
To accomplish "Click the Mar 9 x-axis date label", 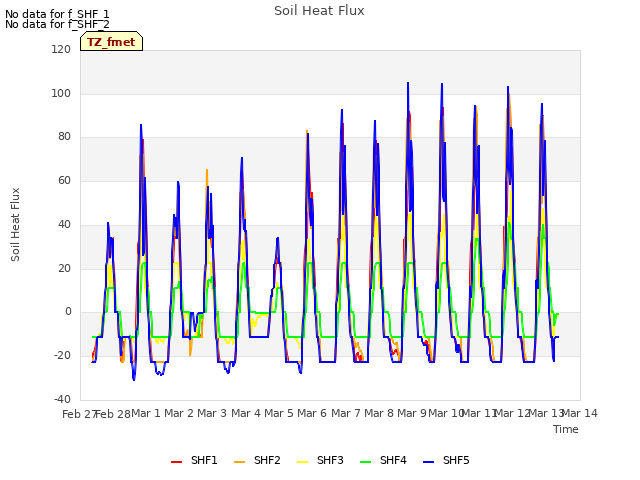I will point(412,413).
